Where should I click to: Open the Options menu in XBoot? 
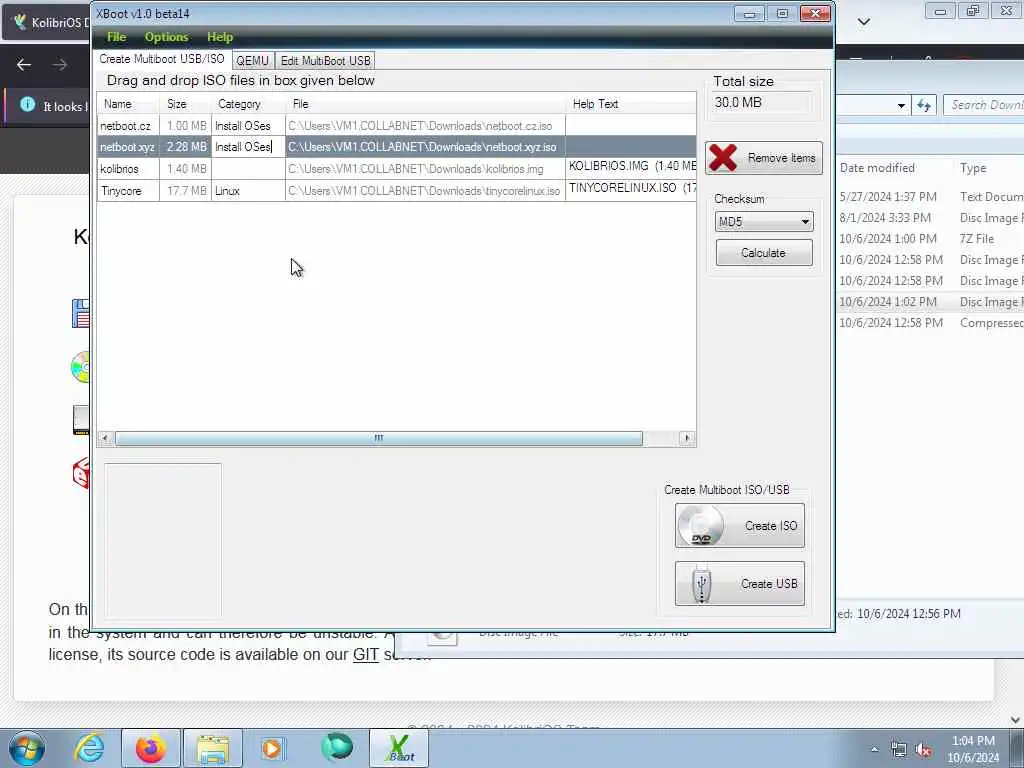click(167, 37)
